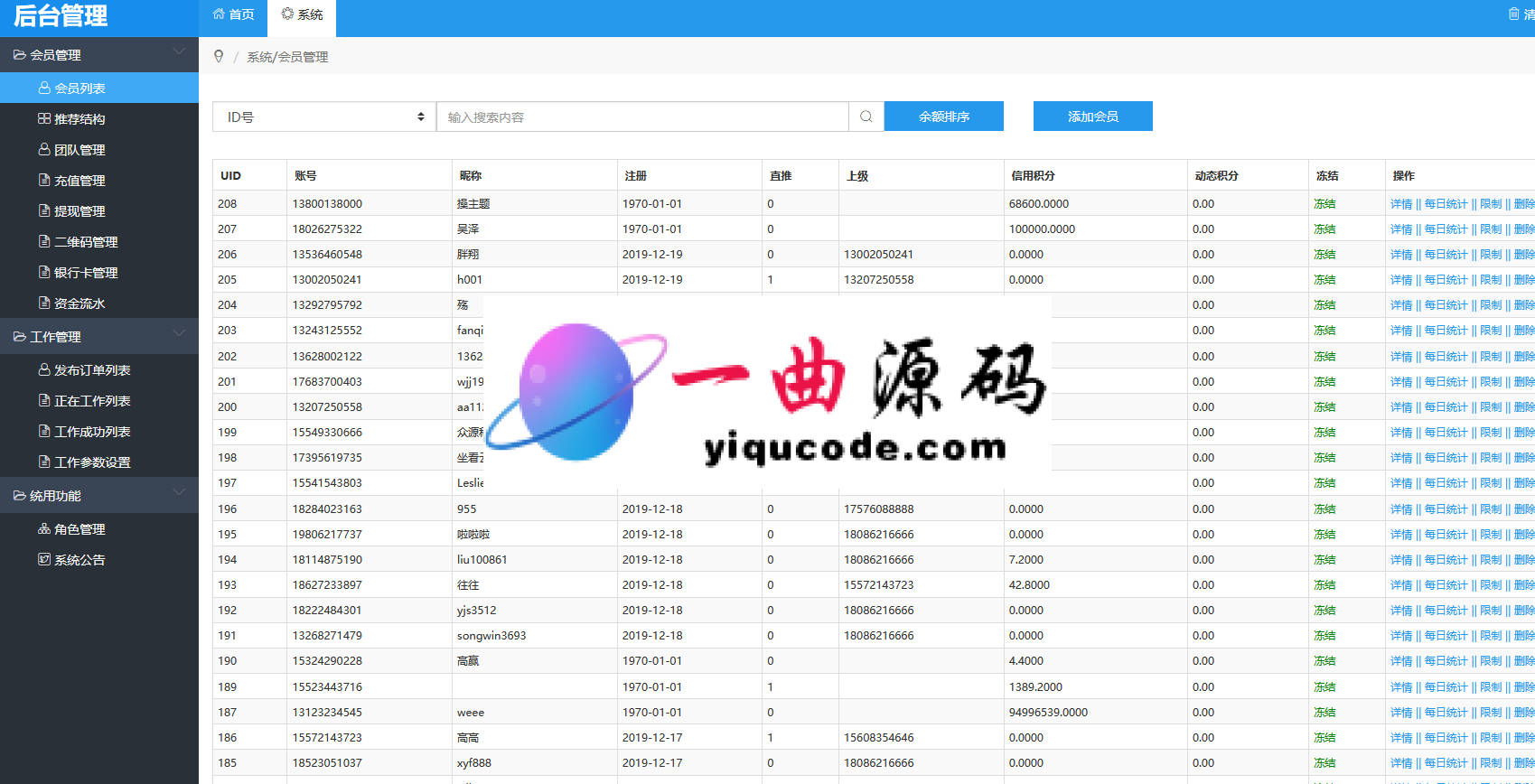The image size is (1535, 784).
Task: Collapse the 会员管理 section chevron
Action: point(179,53)
